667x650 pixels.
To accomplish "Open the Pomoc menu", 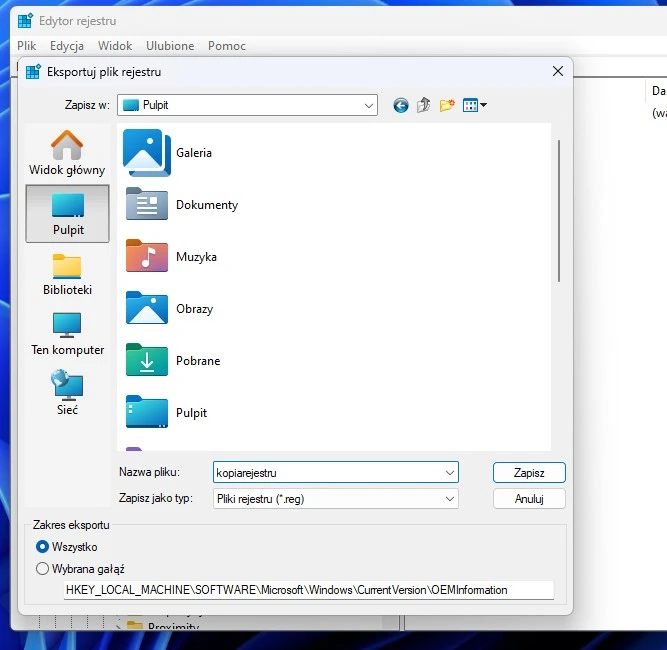I will point(227,46).
